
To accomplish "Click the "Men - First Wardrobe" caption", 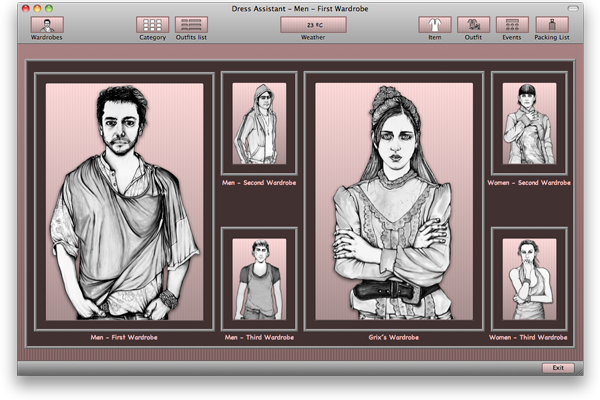I will coord(124,338).
